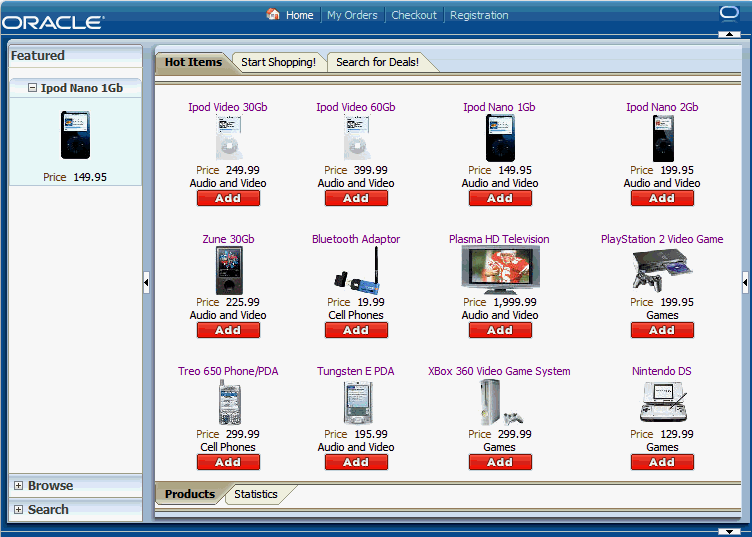This screenshot has height=537, width=752.
Task: Click the XBox 360 console image
Action: pos(500,402)
